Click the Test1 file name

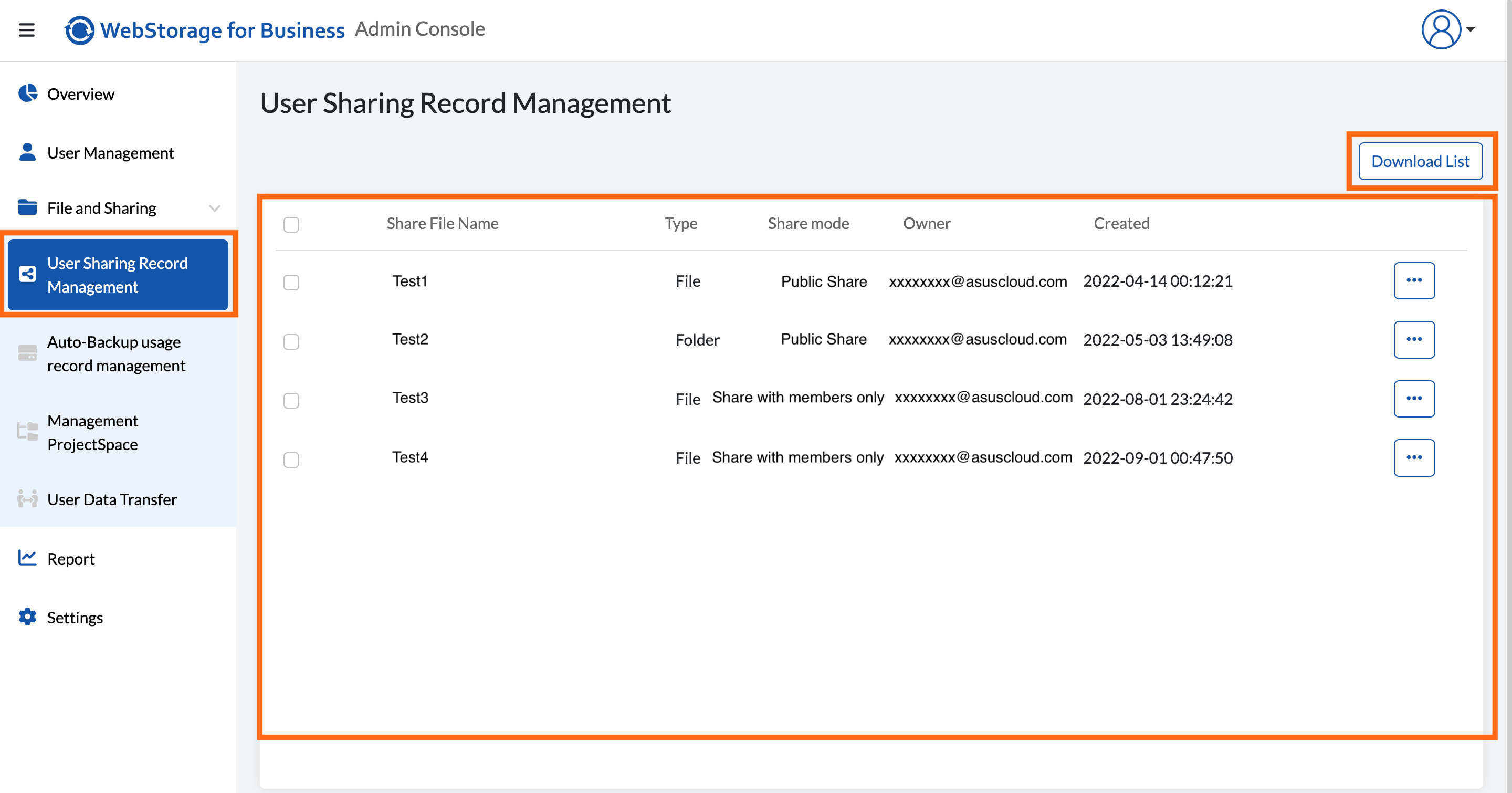click(409, 280)
